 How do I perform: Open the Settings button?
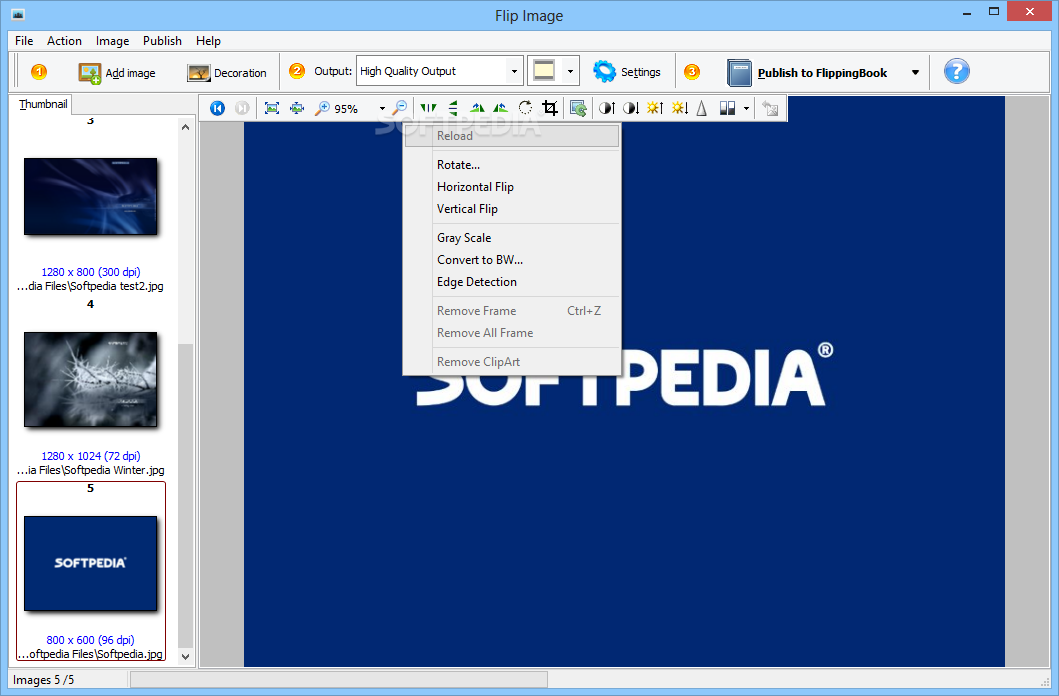coord(627,72)
